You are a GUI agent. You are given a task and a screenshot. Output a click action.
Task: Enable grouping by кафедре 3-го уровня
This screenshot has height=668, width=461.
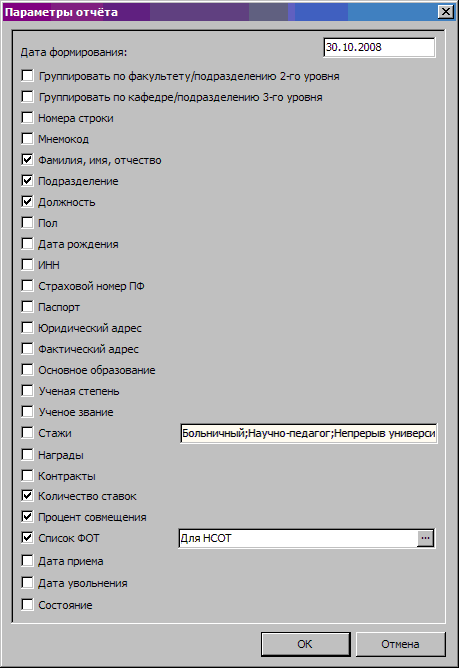pyautogui.click(x=27, y=97)
